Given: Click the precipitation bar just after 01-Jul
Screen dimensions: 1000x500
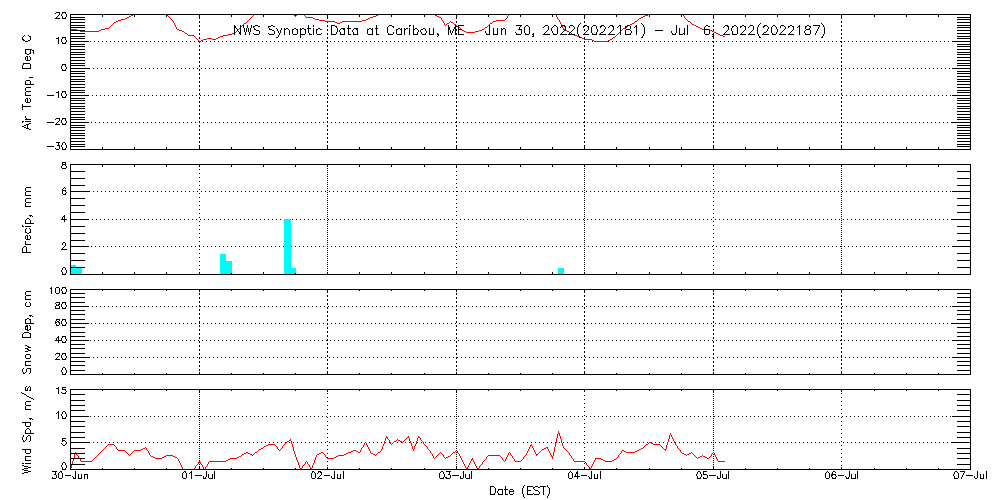Looking at the screenshot, I should tap(223, 264).
